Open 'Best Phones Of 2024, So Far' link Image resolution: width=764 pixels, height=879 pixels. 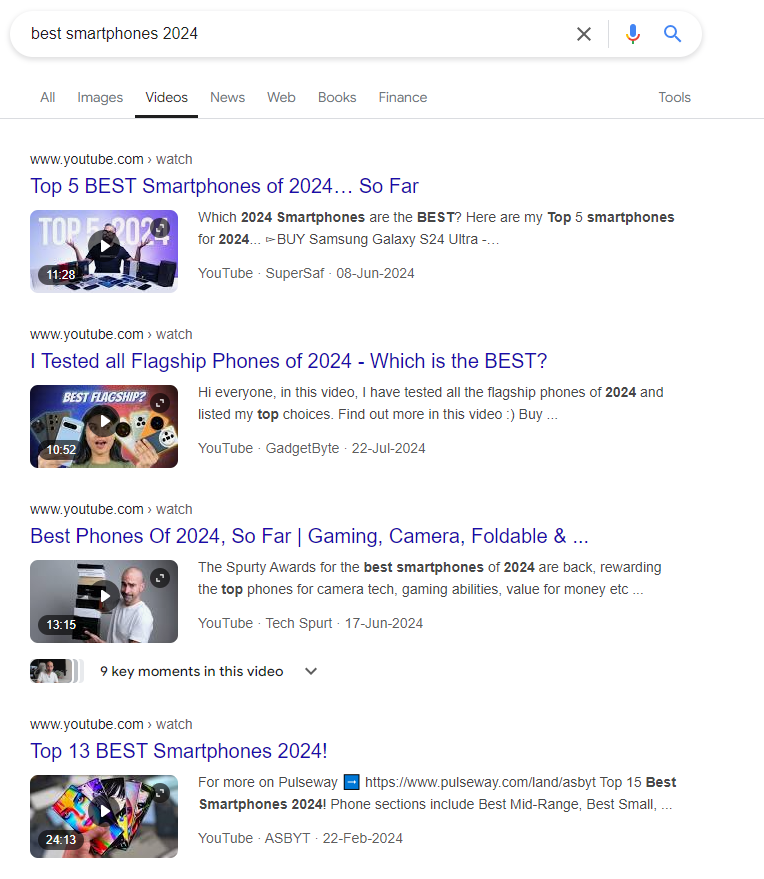tap(309, 536)
